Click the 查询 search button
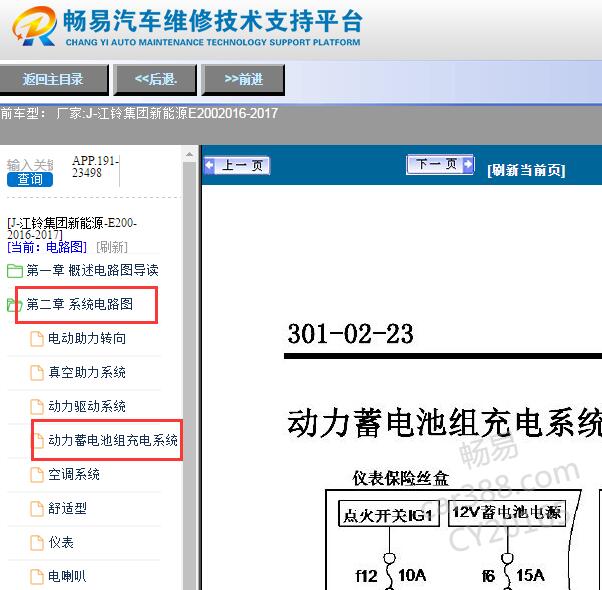602x590 pixels. (30, 179)
